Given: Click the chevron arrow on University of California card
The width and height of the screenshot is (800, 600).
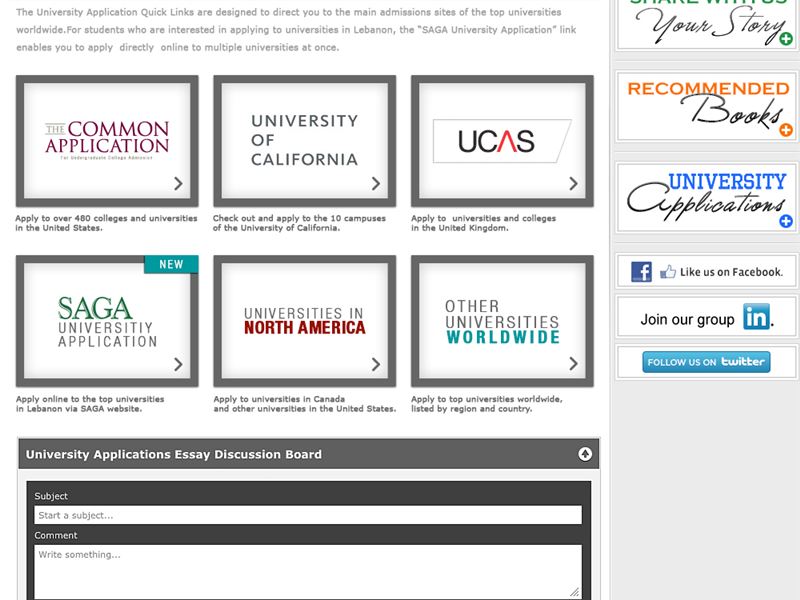Looking at the screenshot, I should click(376, 184).
